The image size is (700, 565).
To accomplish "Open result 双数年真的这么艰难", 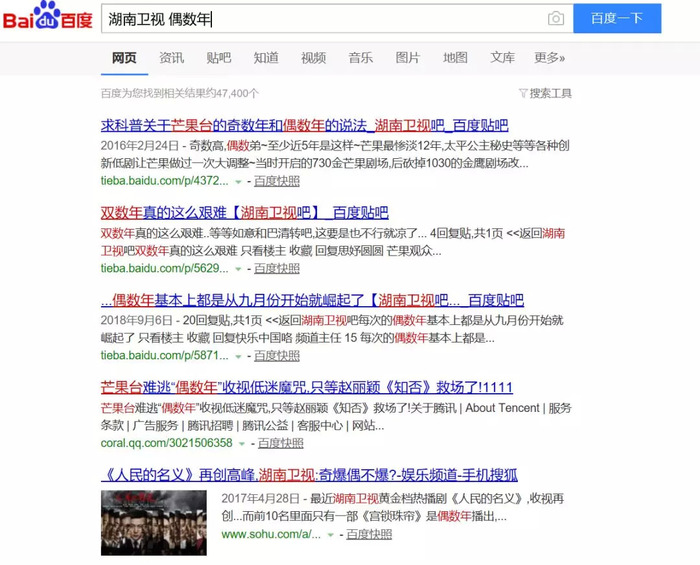I will point(245,213).
